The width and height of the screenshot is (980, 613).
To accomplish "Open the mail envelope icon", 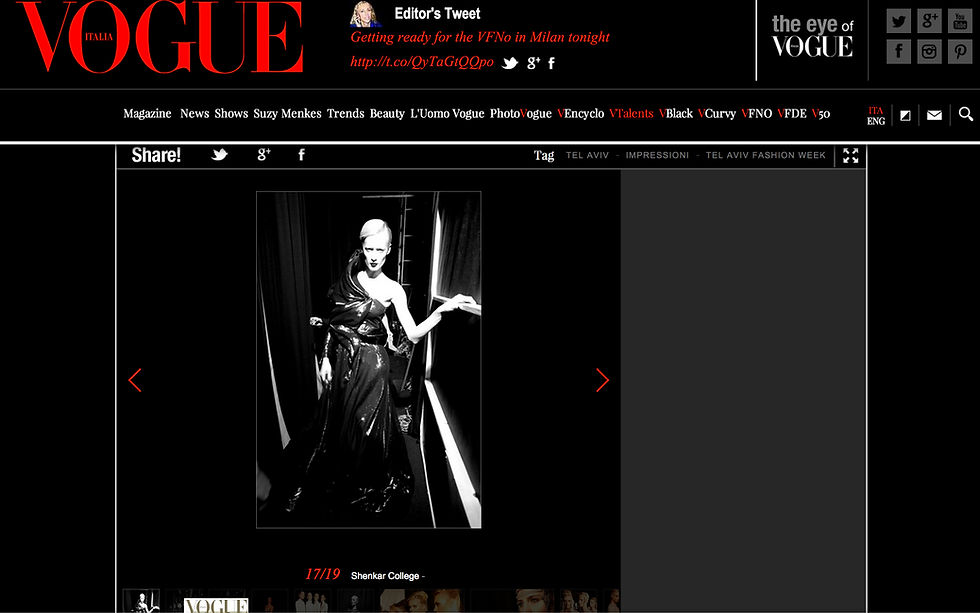I will 934,115.
